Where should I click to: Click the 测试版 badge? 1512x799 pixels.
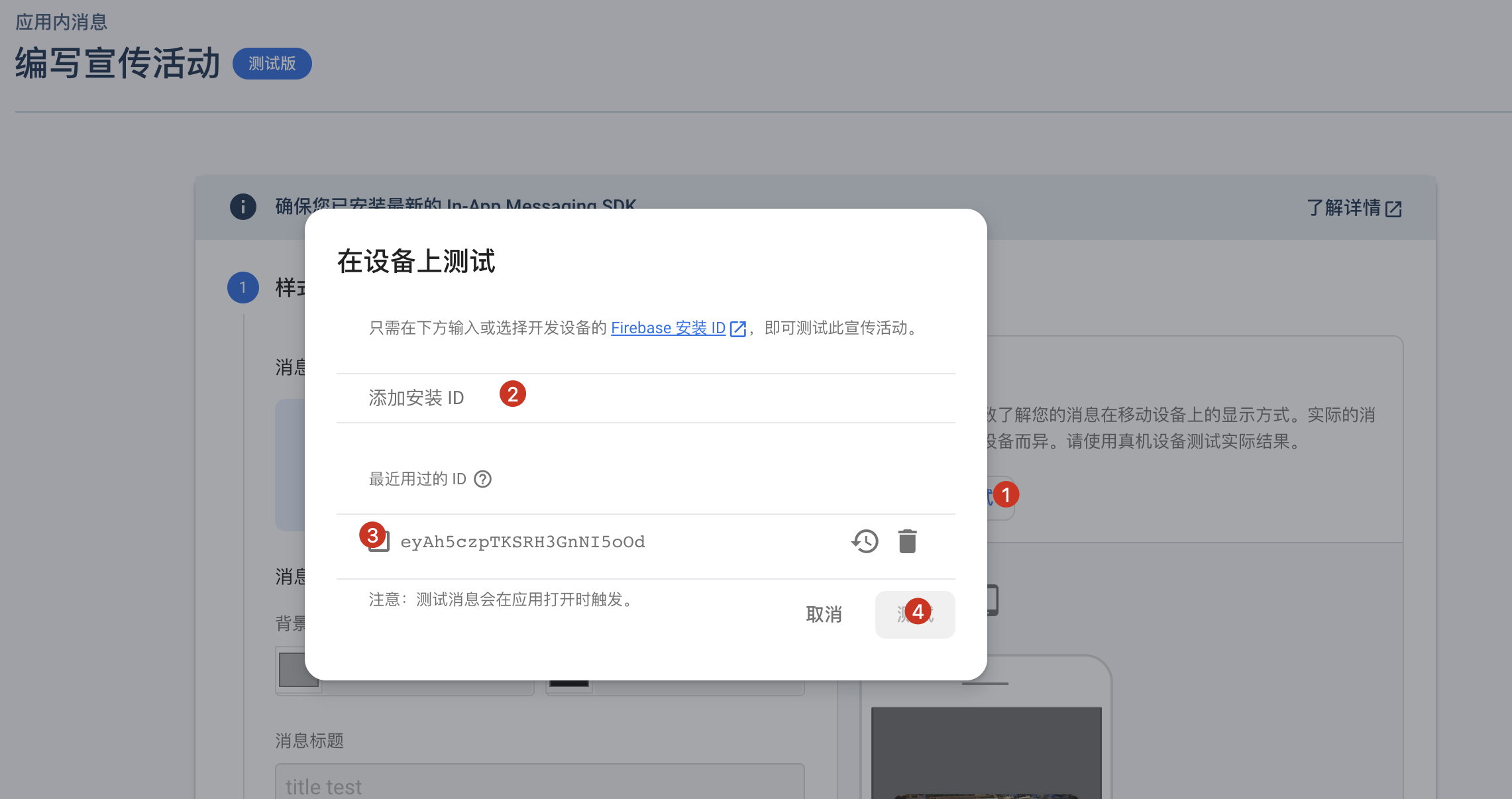272,64
